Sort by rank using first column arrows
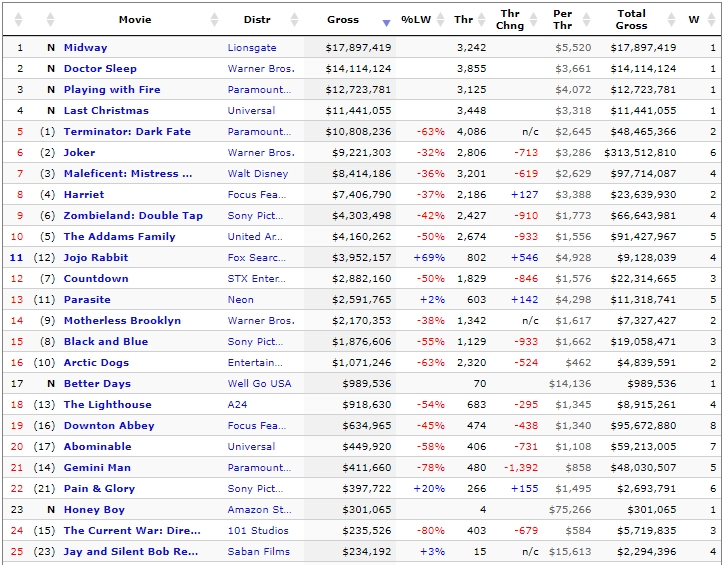Screen dimensions: 724x565 tap(18, 19)
